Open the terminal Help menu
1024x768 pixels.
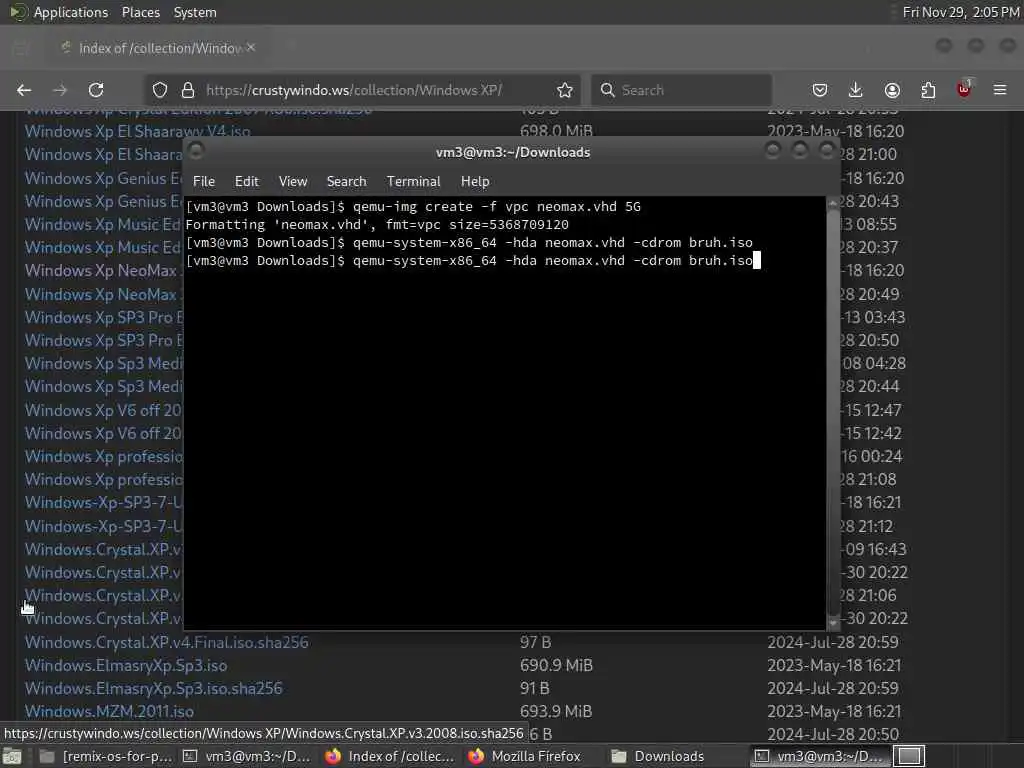(x=475, y=182)
